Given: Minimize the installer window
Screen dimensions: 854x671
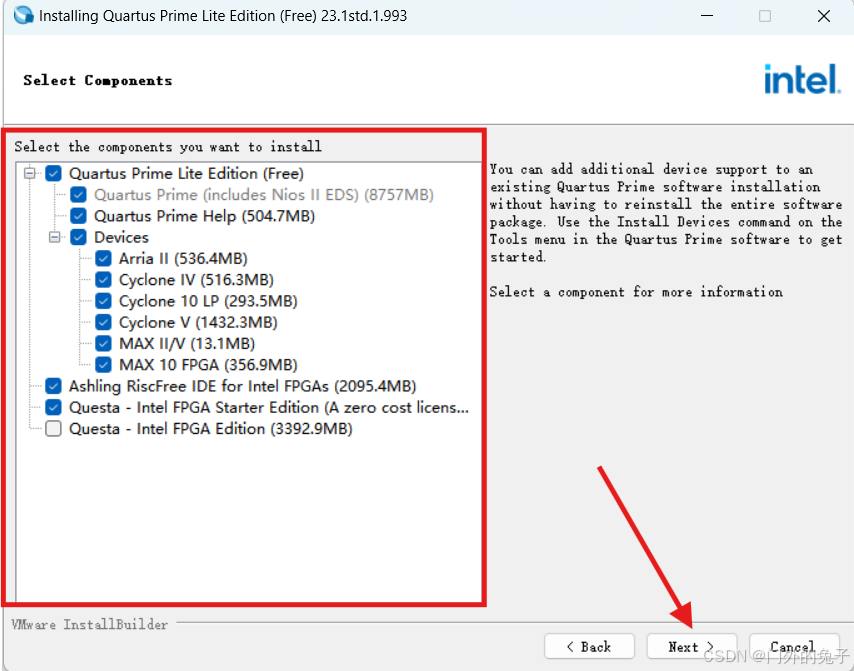Looking at the screenshot, I should (x=707, y=16).
